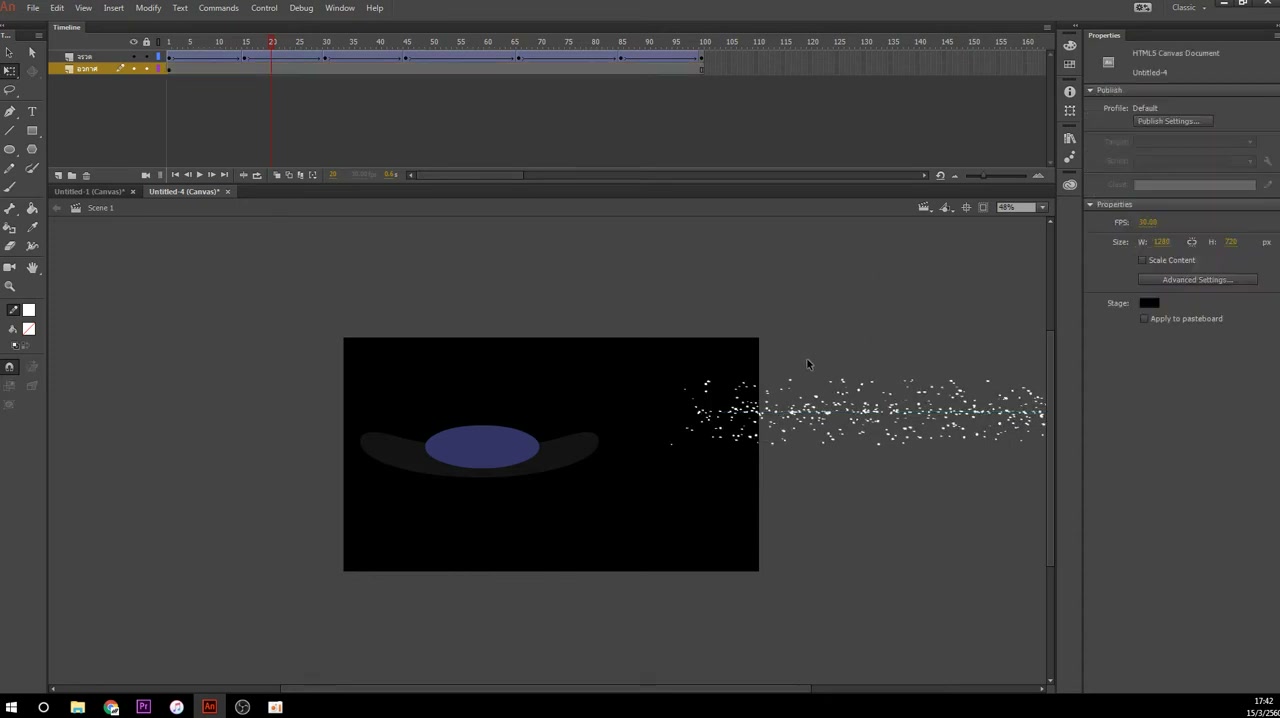The width and height of the screenshot is (1280, 718).
Task: Select the Subselection tool
Action: click(x=32, y=52)
